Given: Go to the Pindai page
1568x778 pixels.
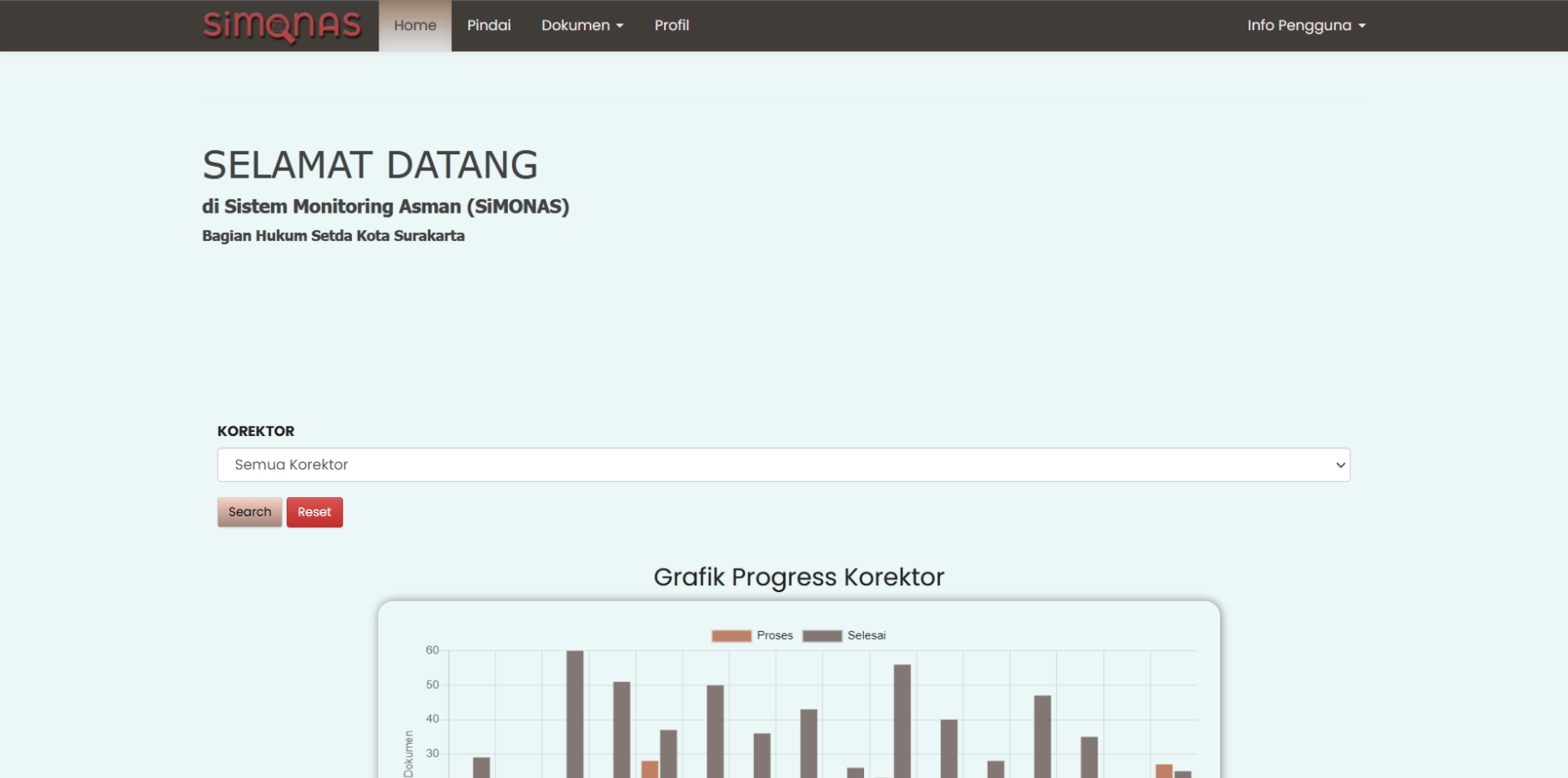Looking at the screenshot, I should point(489,25).
